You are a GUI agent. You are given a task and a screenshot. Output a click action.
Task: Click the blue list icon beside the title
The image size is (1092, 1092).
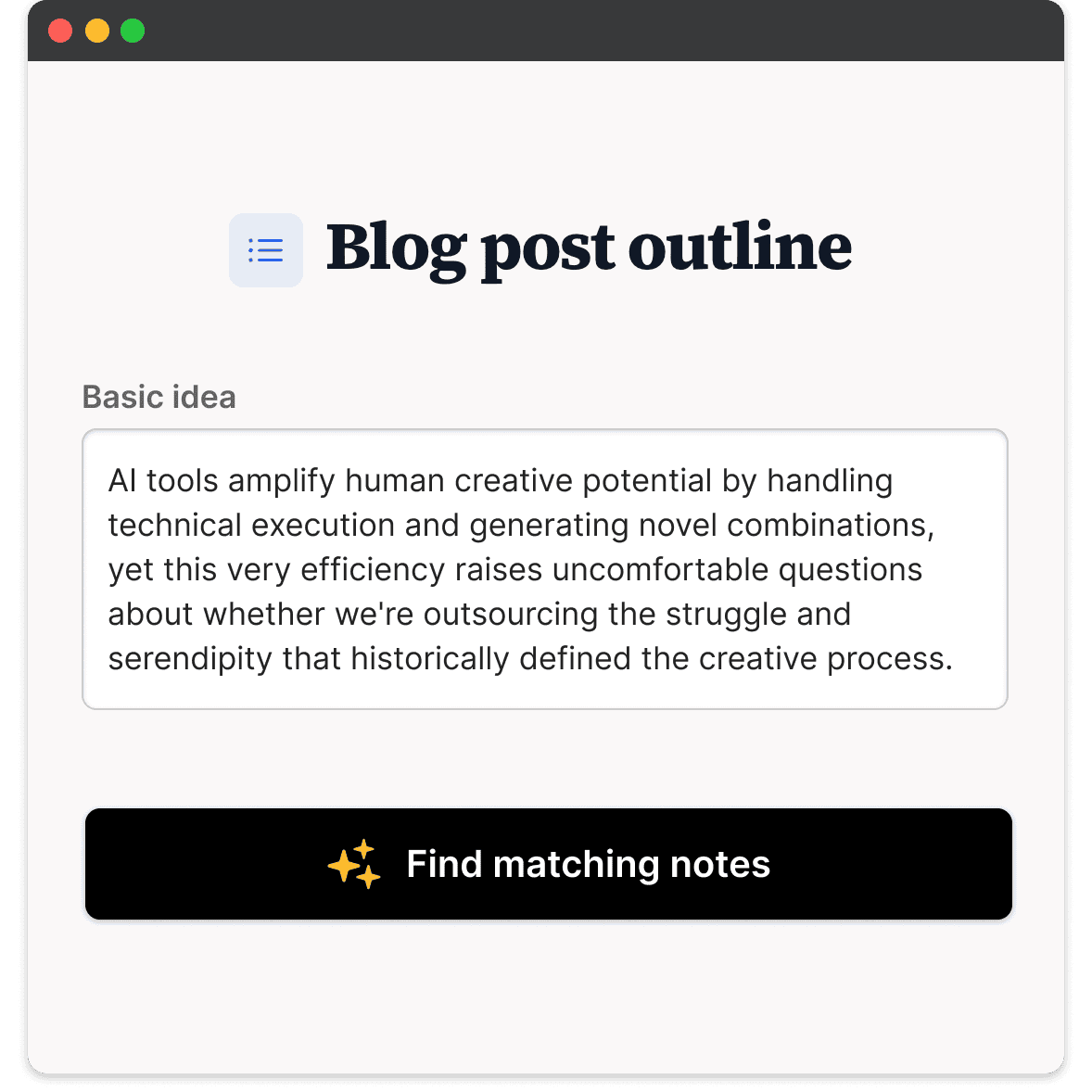click(266, 250)
